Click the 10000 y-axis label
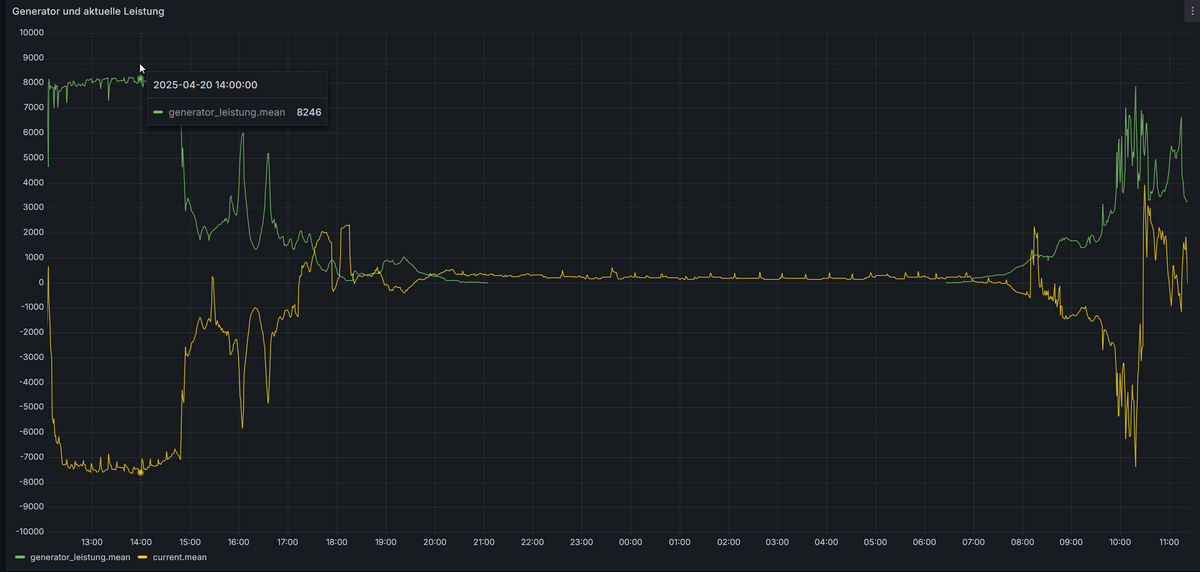The image size is (1200, 572). (32, 32)
